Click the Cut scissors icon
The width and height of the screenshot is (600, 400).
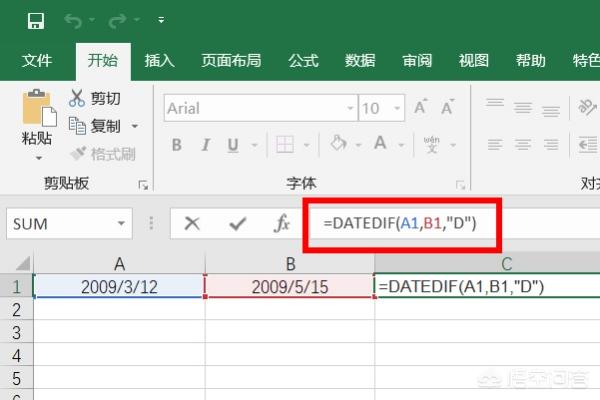79,98
